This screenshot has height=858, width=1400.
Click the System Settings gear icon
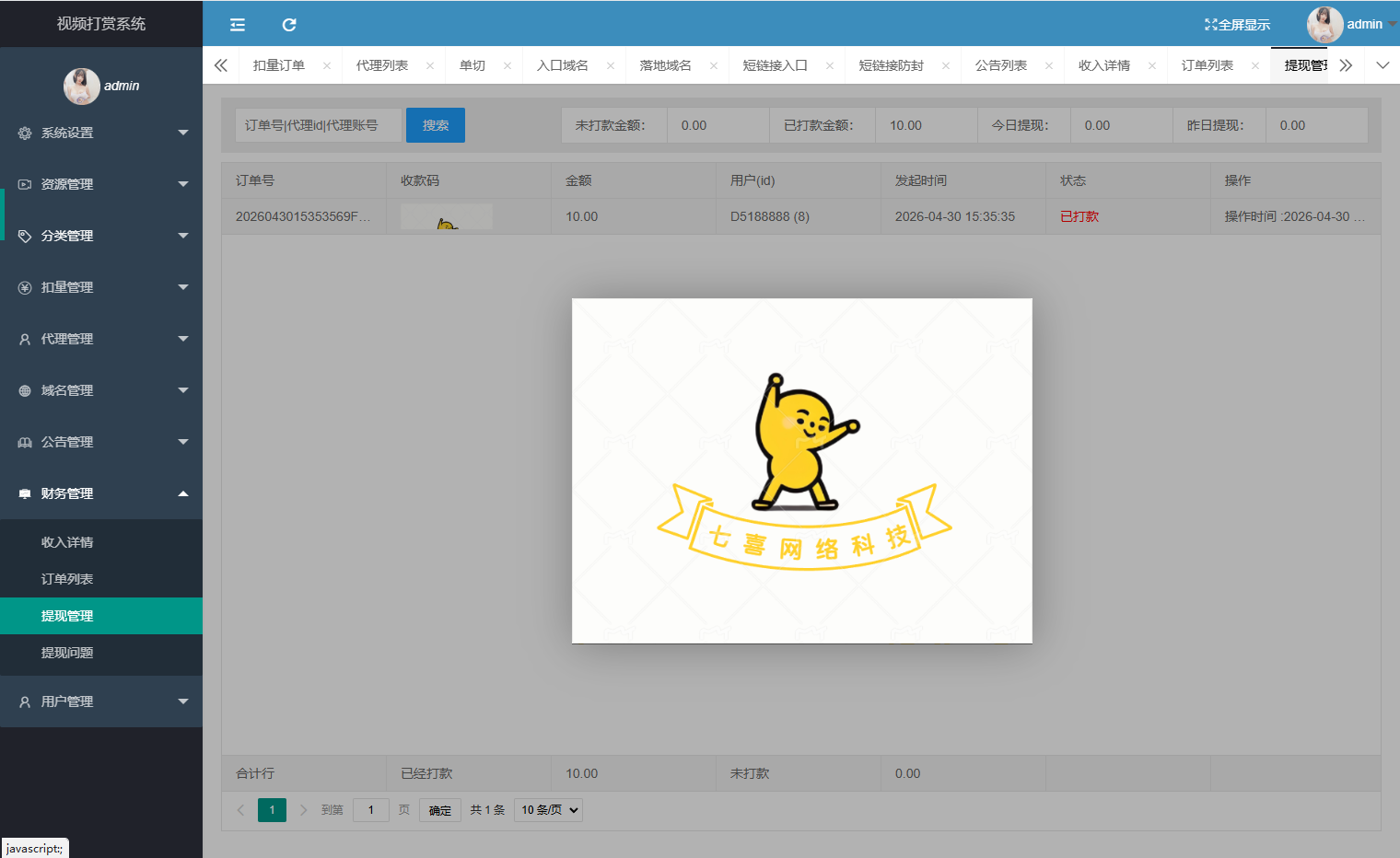pos(25,133)
